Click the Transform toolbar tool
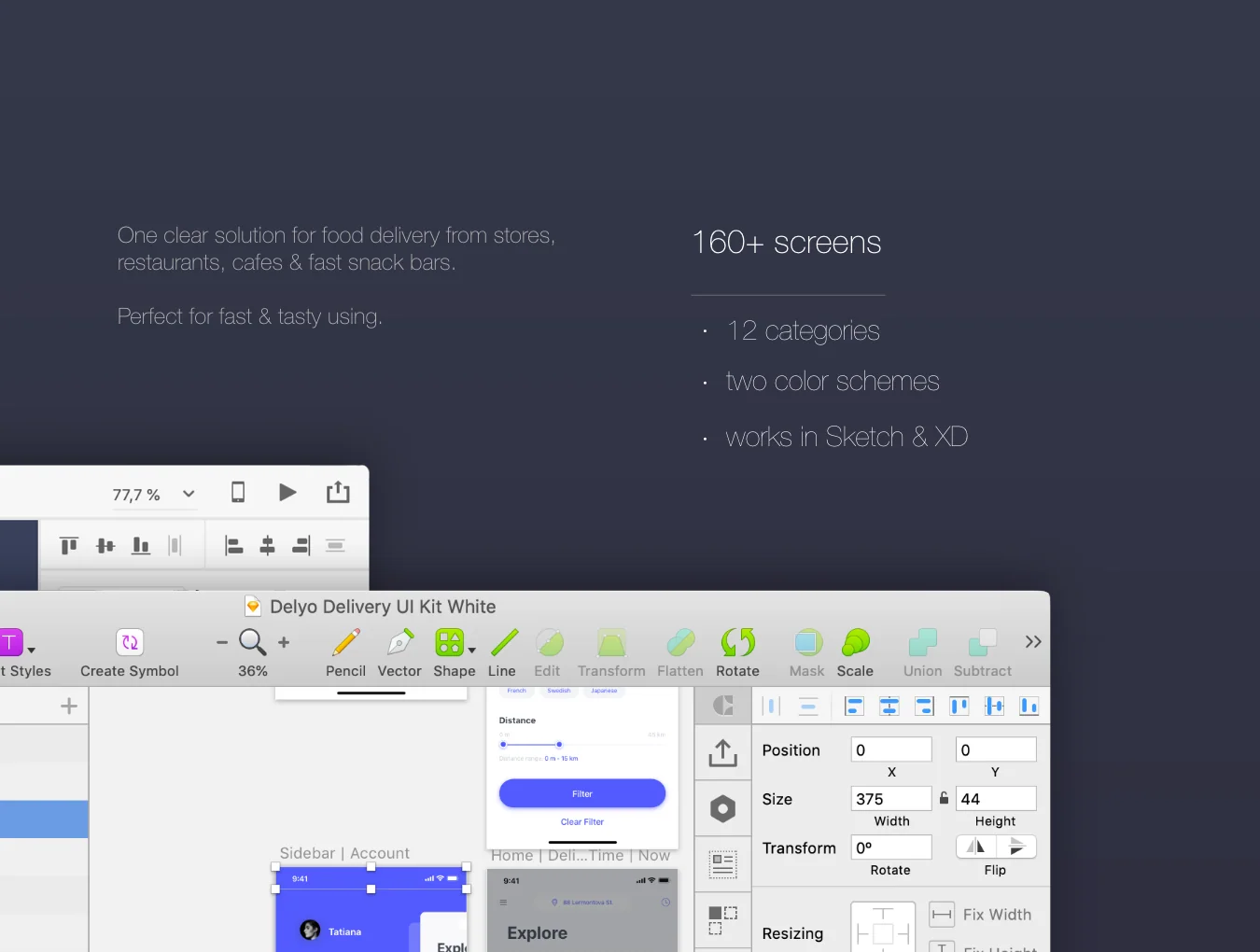The width and height of the screenshot is (1260, 952). (x=611, y=653)
